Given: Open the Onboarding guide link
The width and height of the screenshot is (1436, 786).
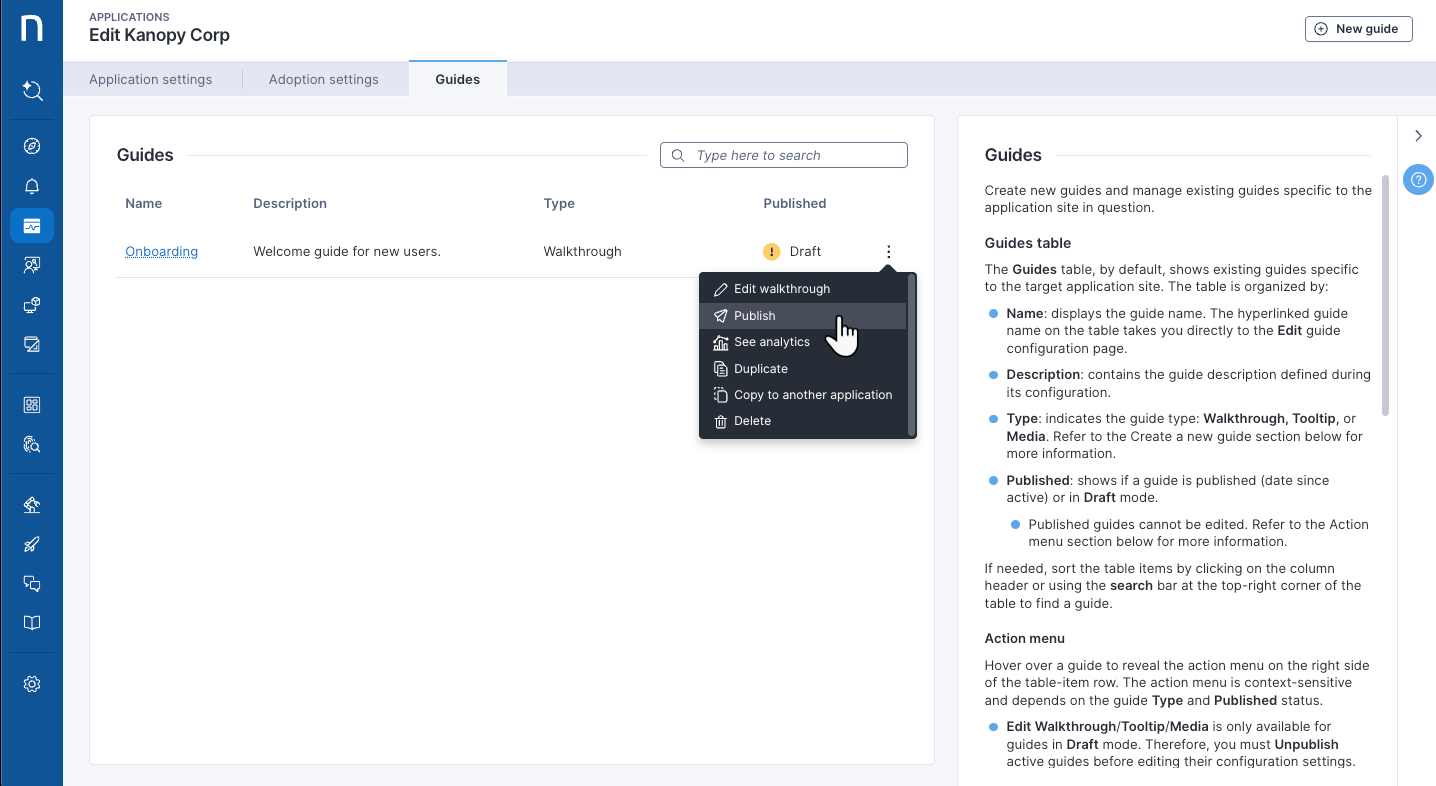Looking at the screenshot, I should click(161, 251).
